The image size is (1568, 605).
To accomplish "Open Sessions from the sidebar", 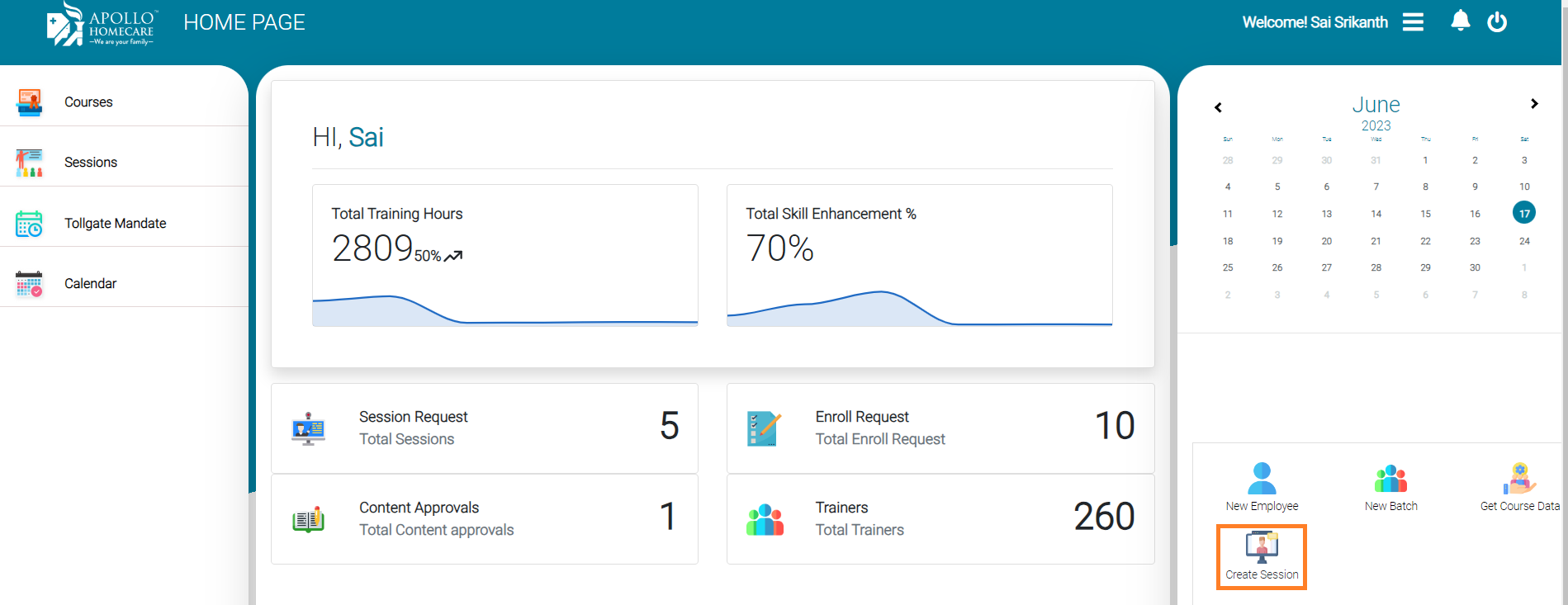I will (x=91, y=163).
